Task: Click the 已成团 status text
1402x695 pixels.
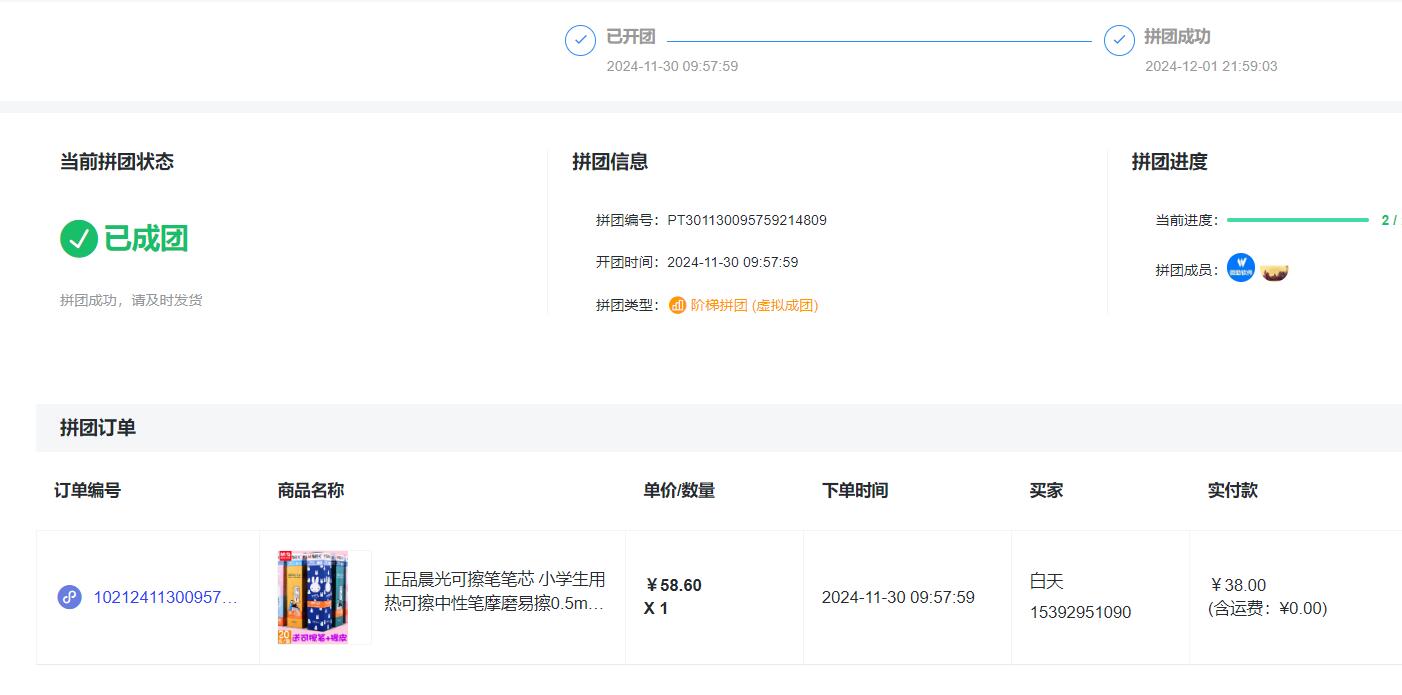Action: click(x=146, y=239)
